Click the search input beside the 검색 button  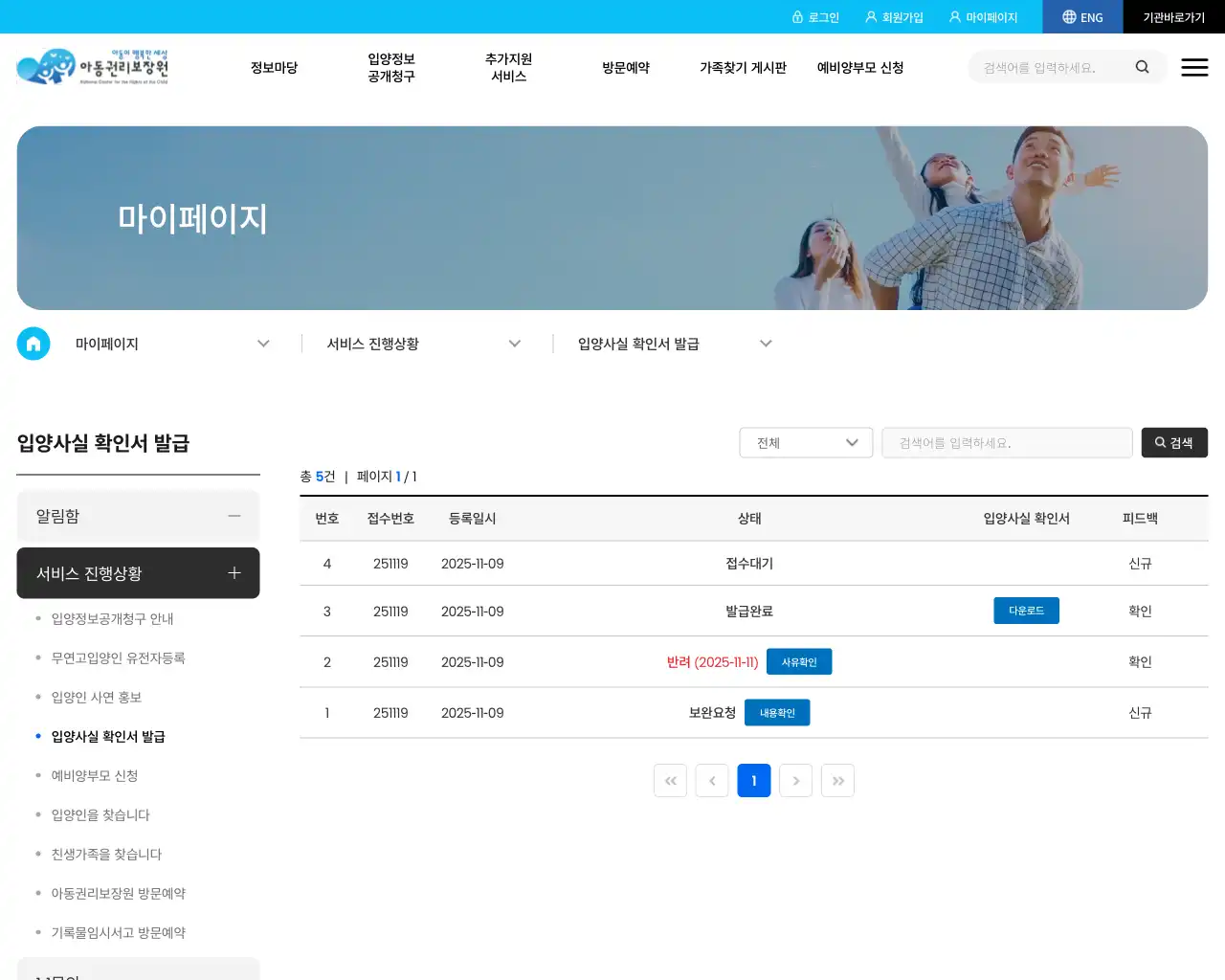pyautogui.click(x=1007, y=442)
